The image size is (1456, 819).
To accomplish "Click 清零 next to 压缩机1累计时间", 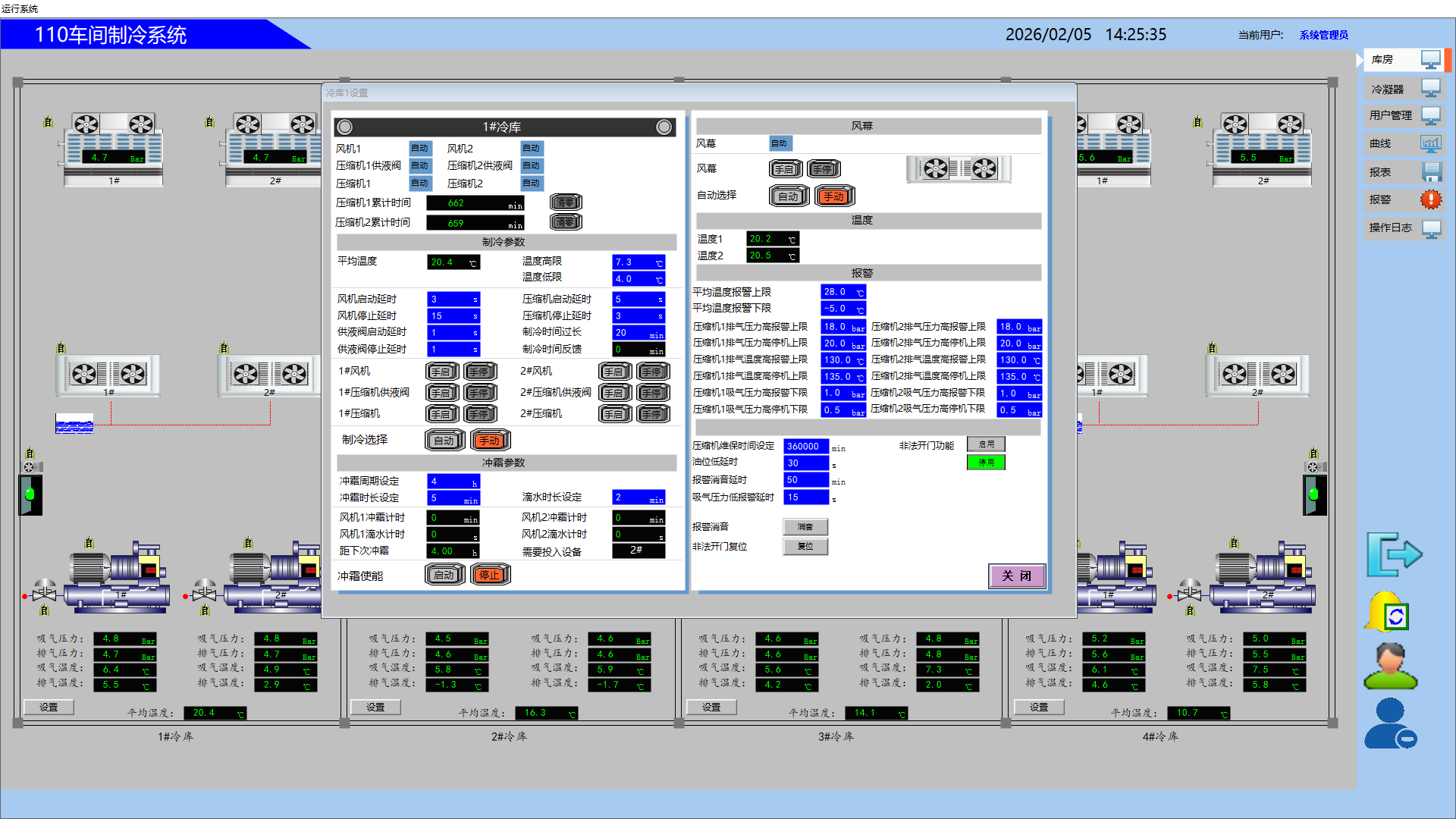I will pos(566,202).
